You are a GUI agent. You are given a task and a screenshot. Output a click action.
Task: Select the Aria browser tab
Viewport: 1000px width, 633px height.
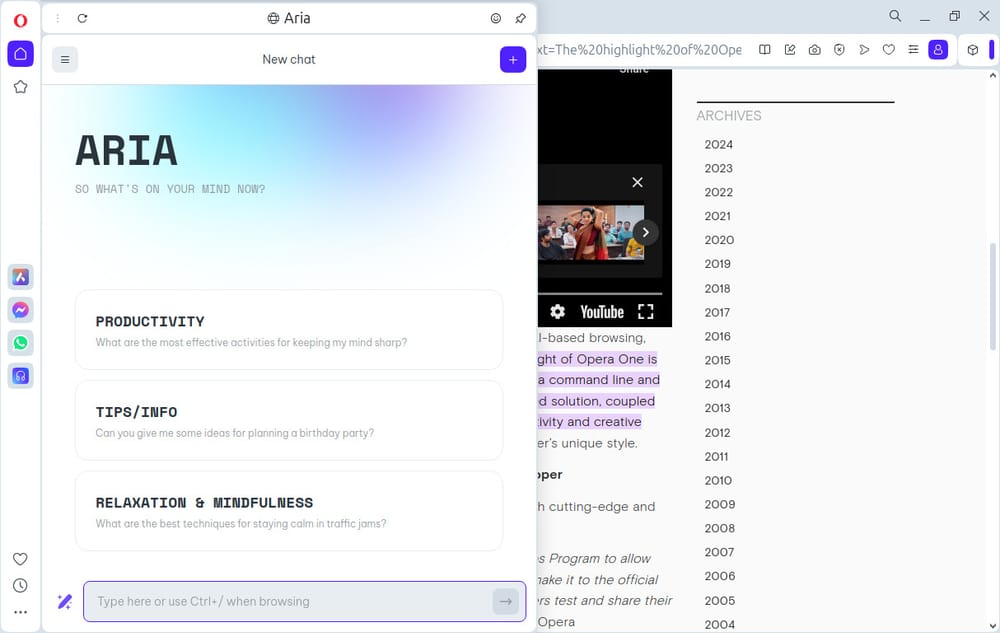288,17
